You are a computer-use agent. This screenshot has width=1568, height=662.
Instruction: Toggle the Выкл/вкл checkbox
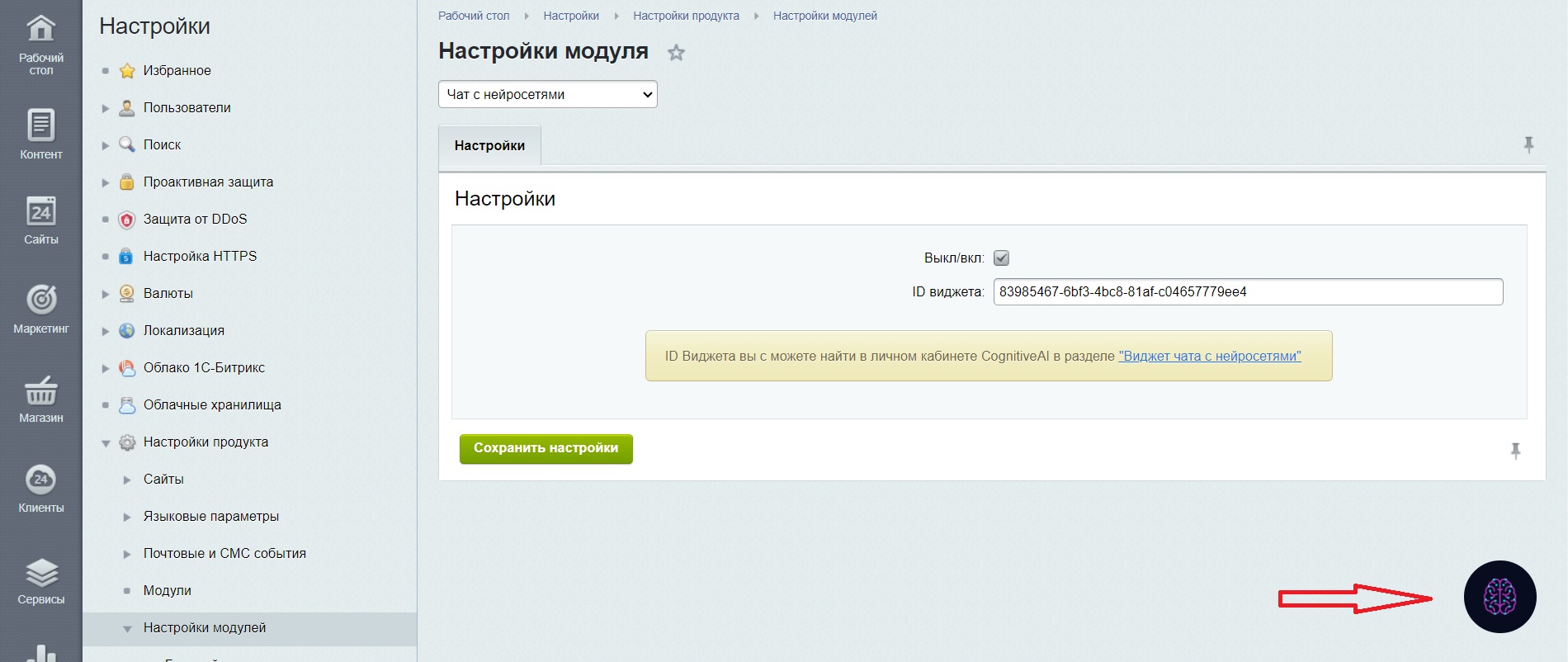coord(1001,258)
